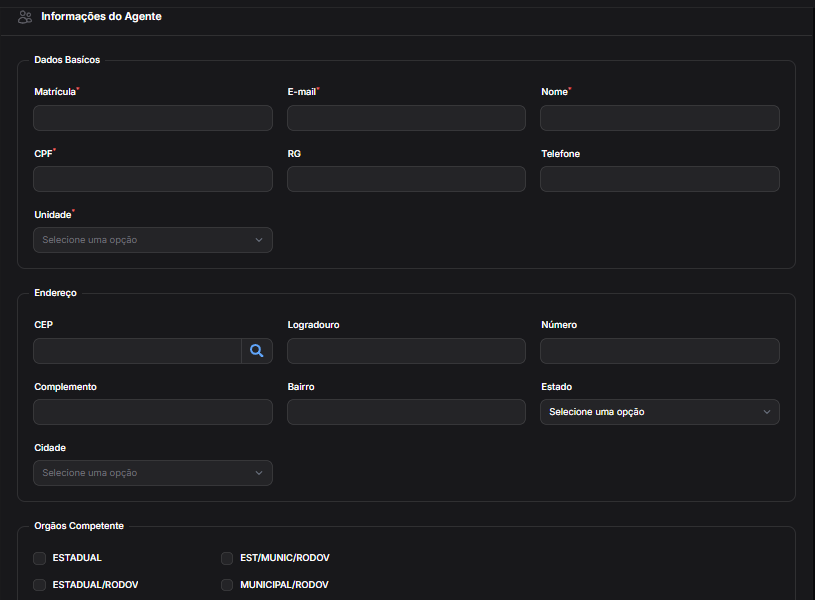
Task: Enable the ESTADUAL/RODOV checkbox
Action: tap(40, 585)
